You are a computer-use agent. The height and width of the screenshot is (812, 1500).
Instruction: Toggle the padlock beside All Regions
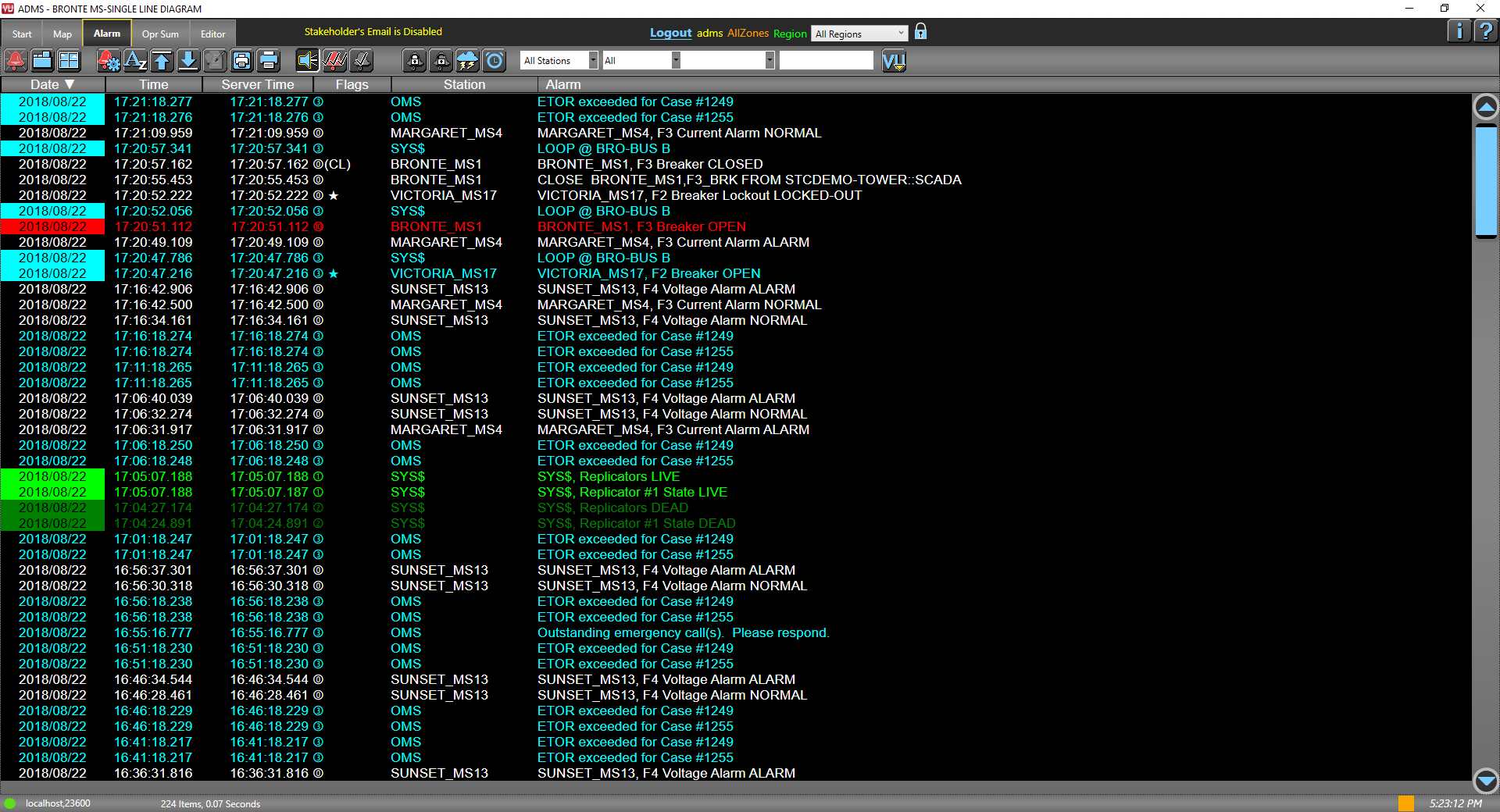coord(920,32)
